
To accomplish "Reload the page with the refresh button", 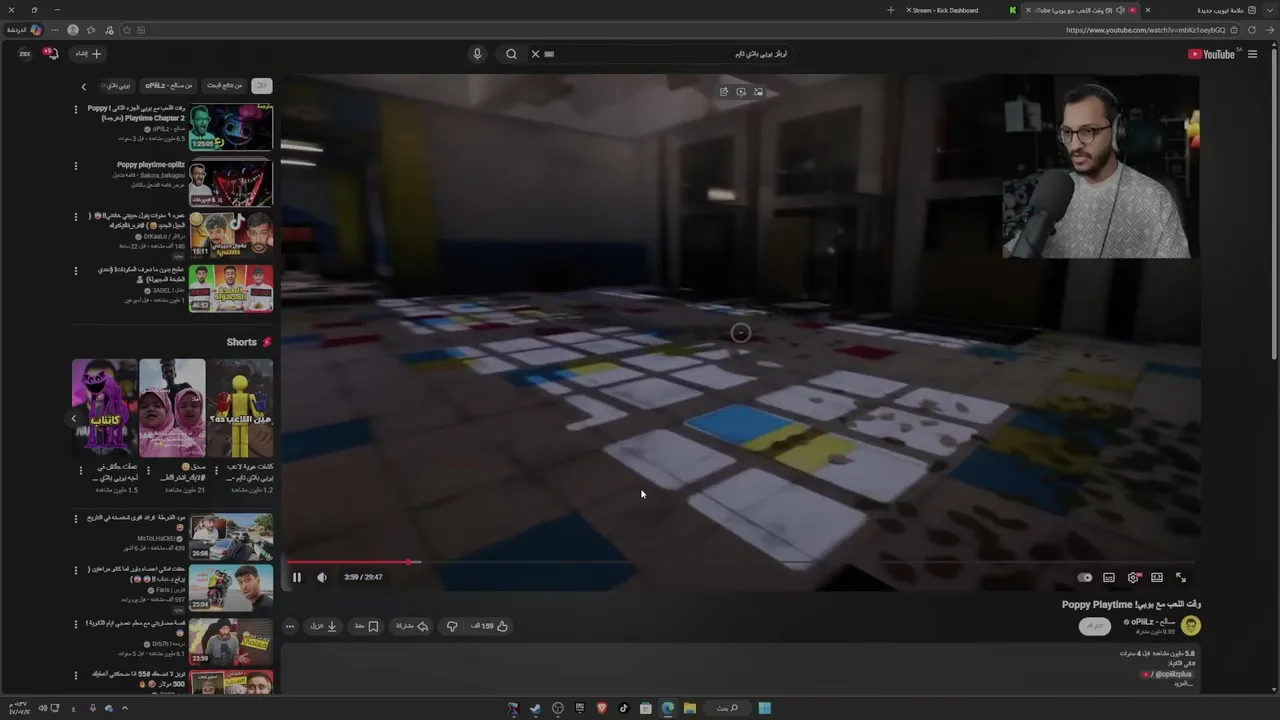I will [1252, 30].
